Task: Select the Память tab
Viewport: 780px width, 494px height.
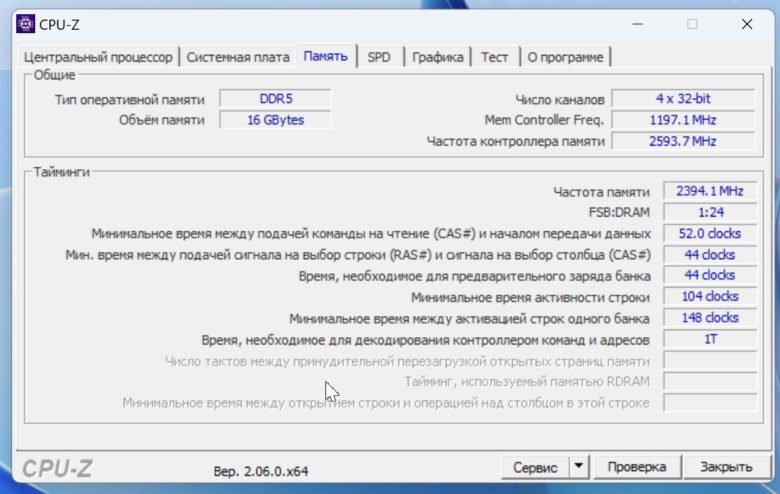Action: point(326,56)
